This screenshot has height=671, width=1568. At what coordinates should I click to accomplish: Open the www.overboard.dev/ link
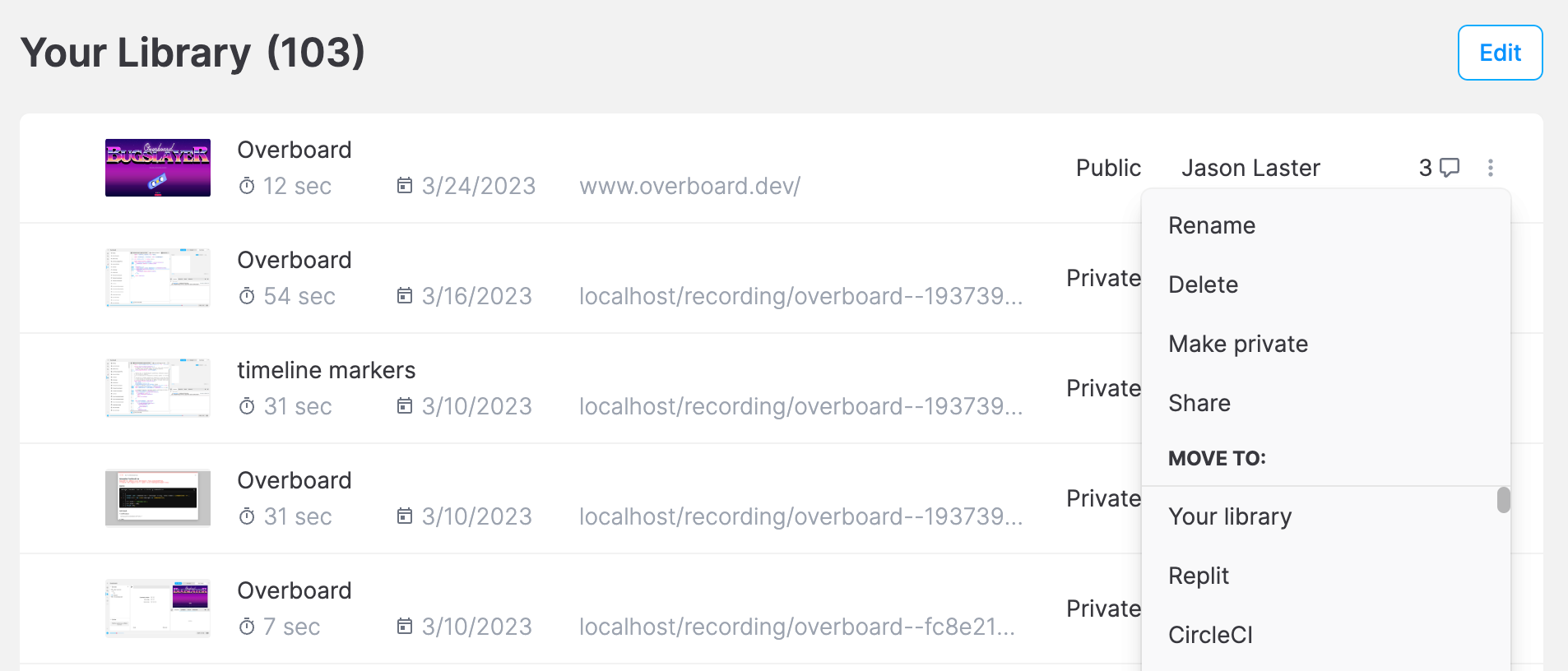coord(689,187)
